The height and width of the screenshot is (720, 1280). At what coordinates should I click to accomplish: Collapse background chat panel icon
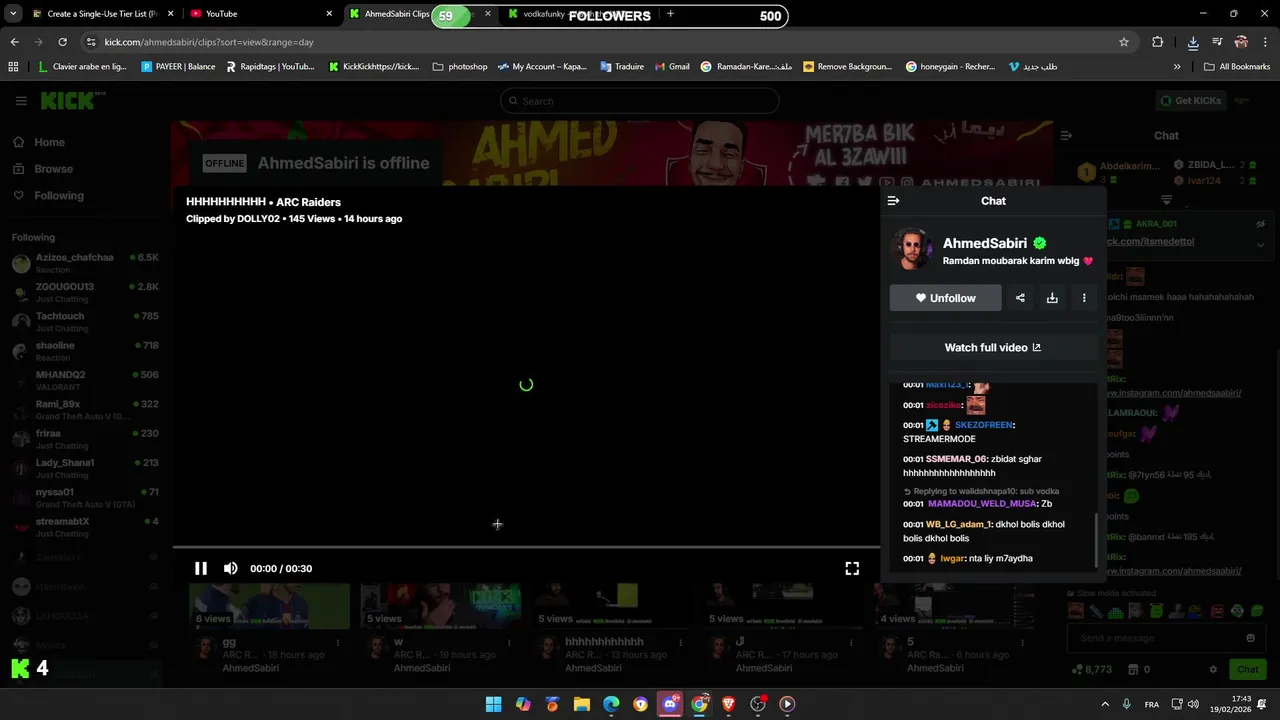coord(1066,135)
